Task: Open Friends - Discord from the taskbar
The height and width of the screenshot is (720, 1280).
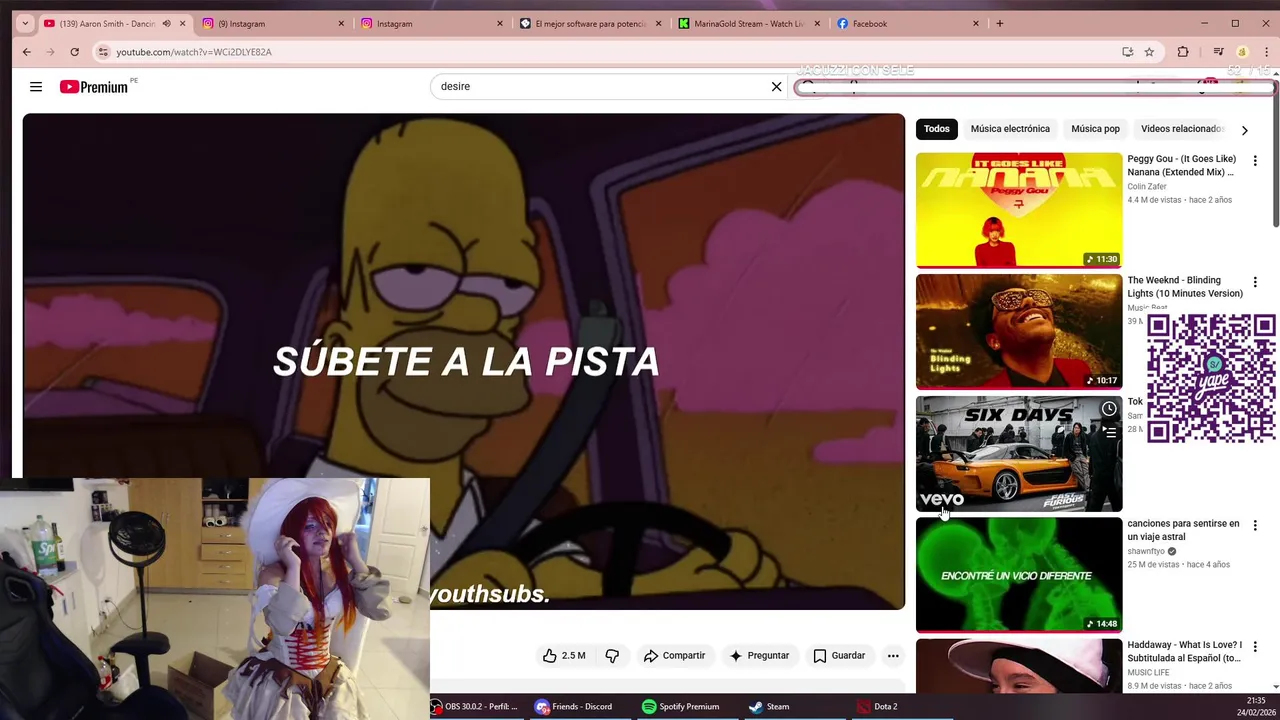Action: pyautogui.click(x=574, y=707)
